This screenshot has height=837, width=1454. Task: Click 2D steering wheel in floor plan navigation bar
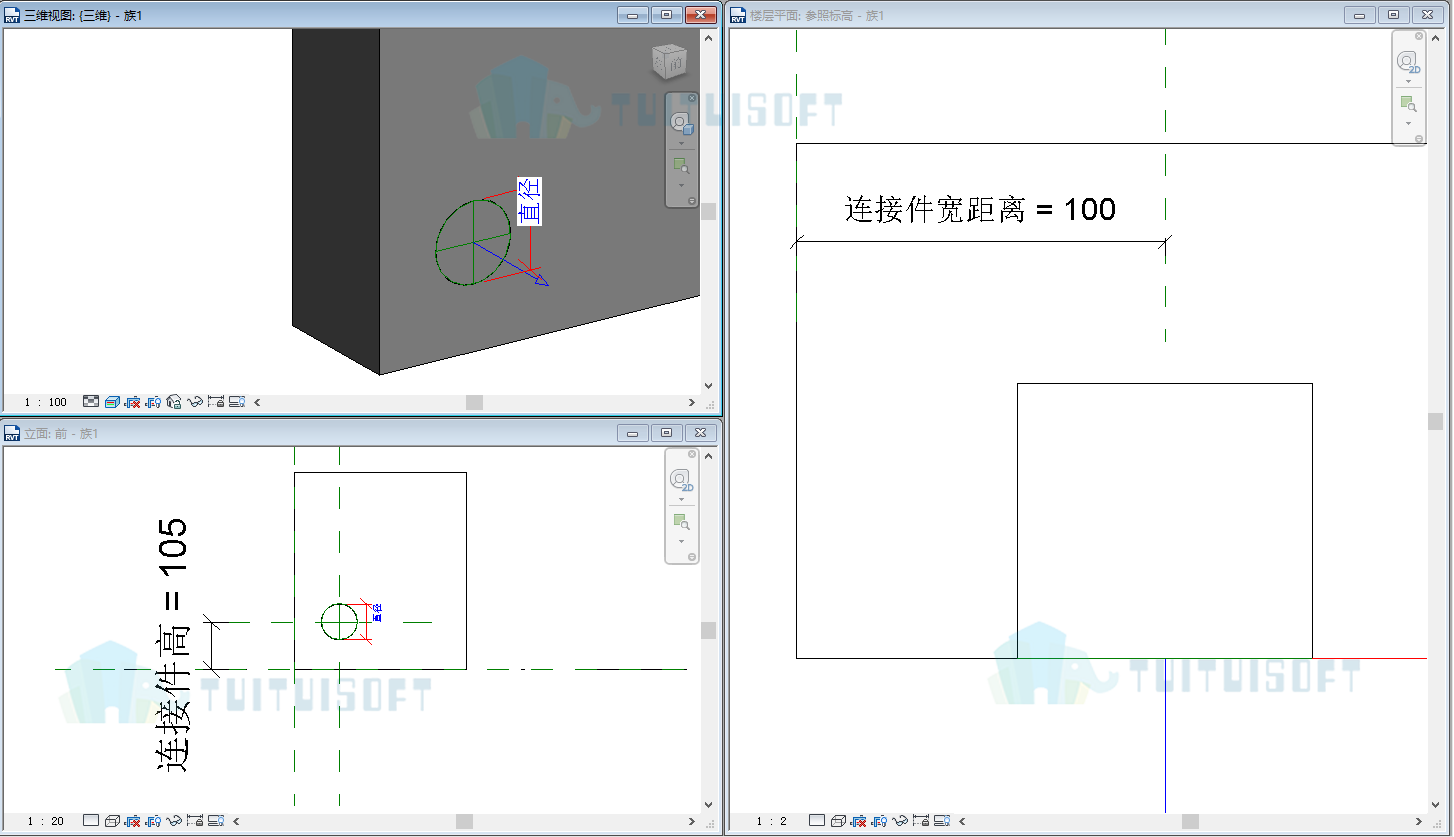pyautogui.click(x=1408, y=63)
